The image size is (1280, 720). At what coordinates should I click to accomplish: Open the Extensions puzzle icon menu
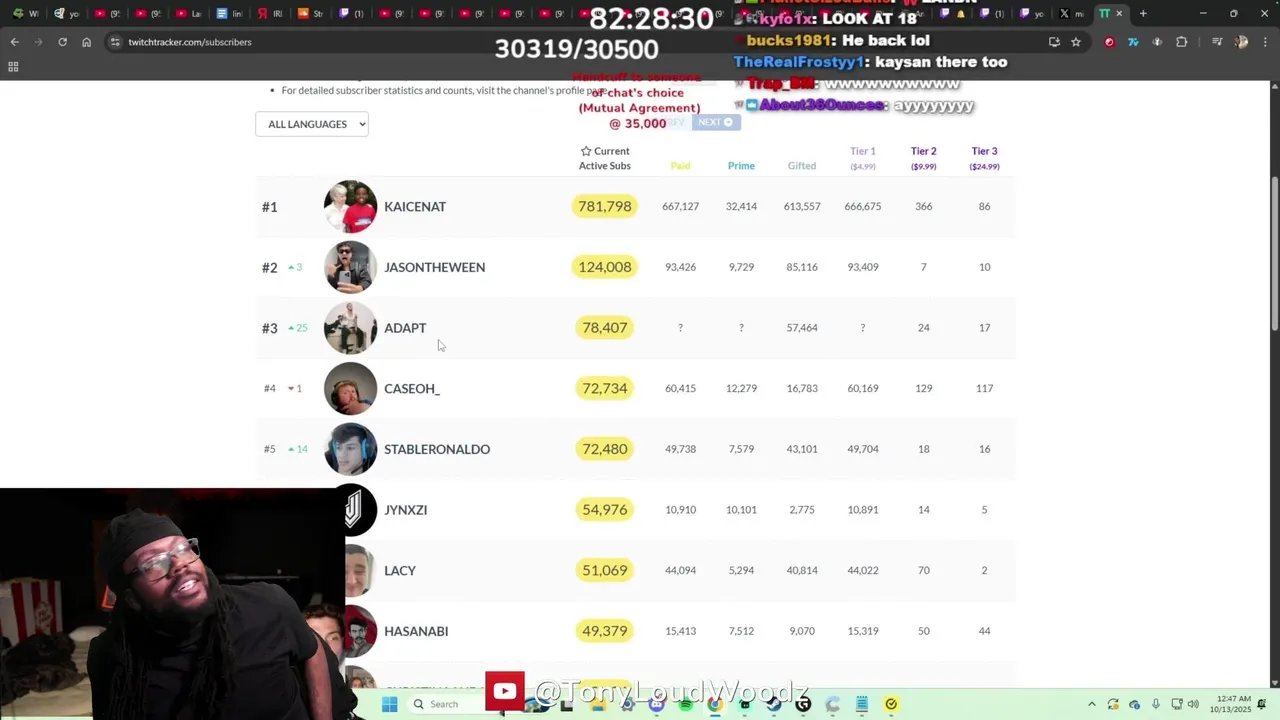click(1182, 42)
